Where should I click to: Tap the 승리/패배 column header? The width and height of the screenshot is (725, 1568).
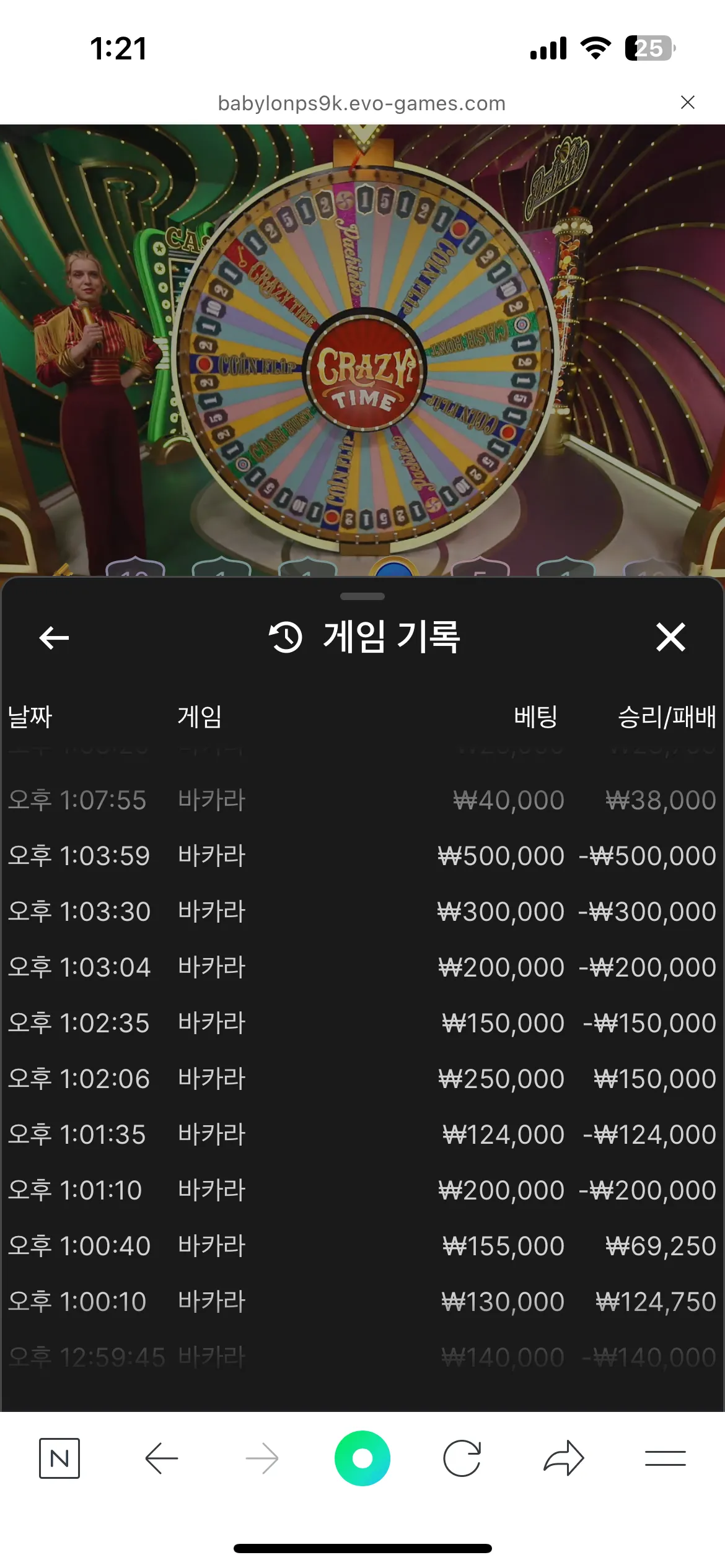tap(667, 716)
